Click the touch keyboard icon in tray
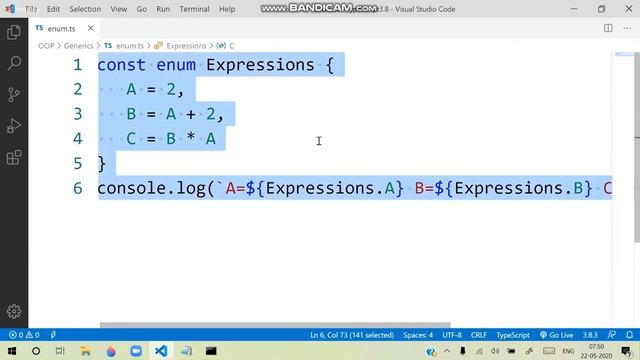This screenshot has width=640, height=360. [x=549, y=351]
